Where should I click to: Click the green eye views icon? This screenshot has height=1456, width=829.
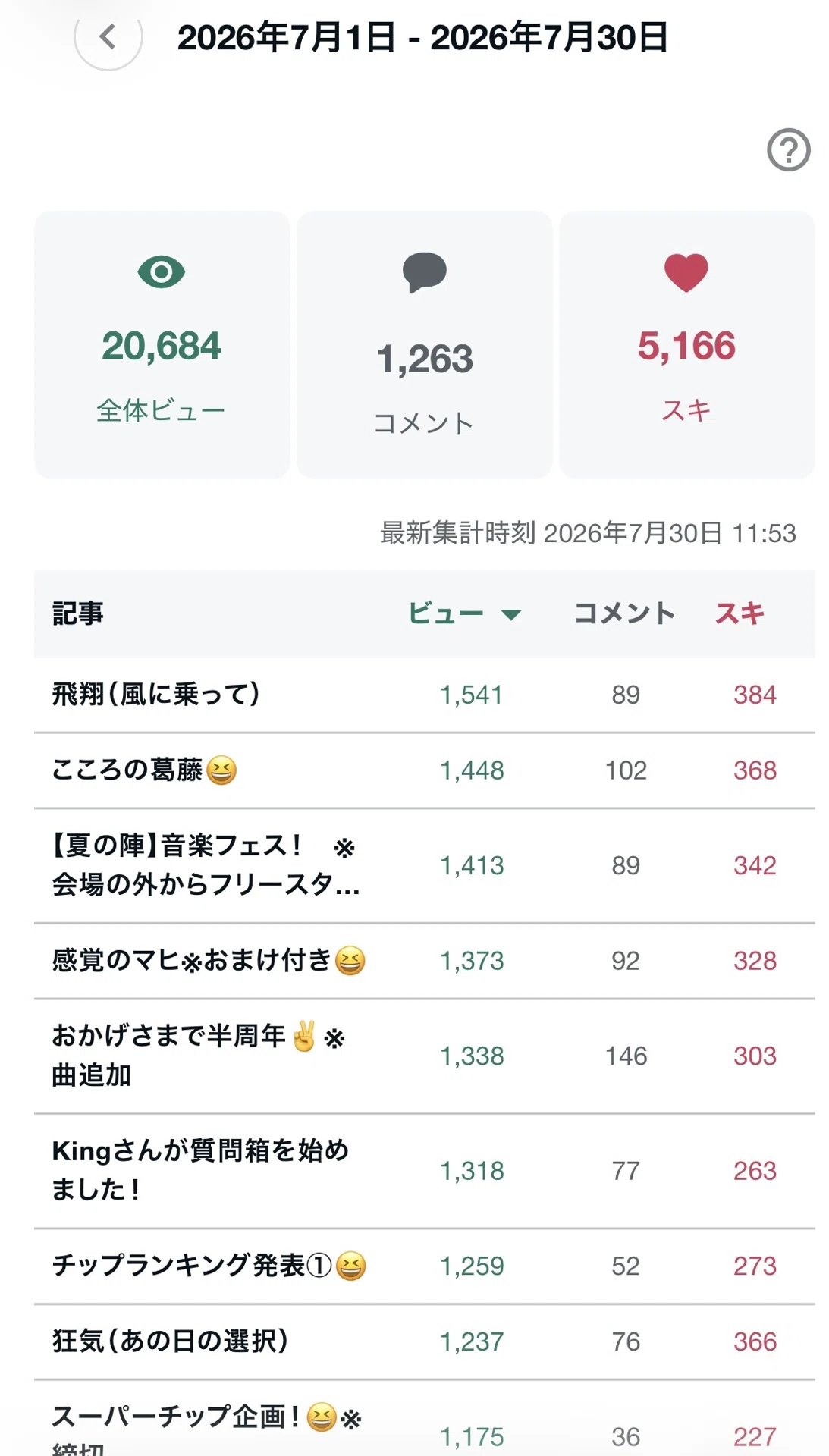coord(162,271)
